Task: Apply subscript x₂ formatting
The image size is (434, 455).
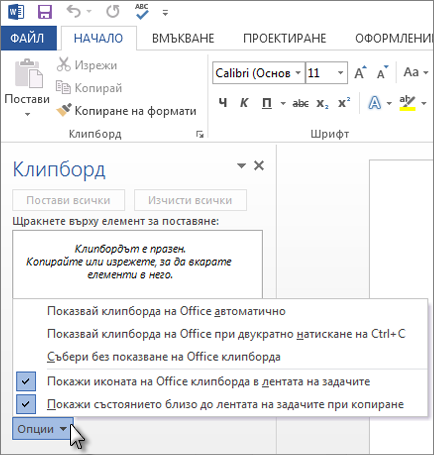Action: [x=322, y=103]
